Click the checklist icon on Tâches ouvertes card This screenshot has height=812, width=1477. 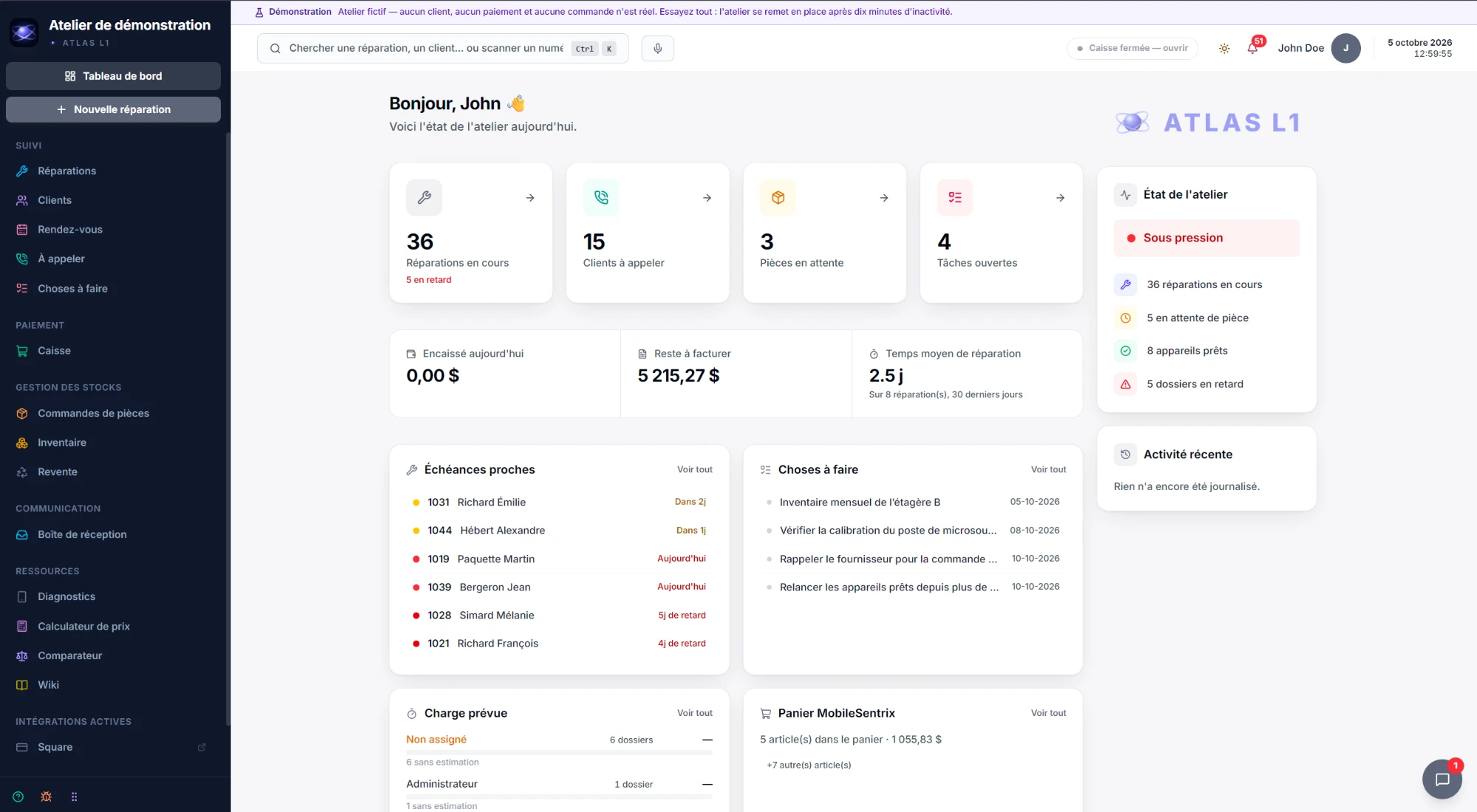pos(955,198)
